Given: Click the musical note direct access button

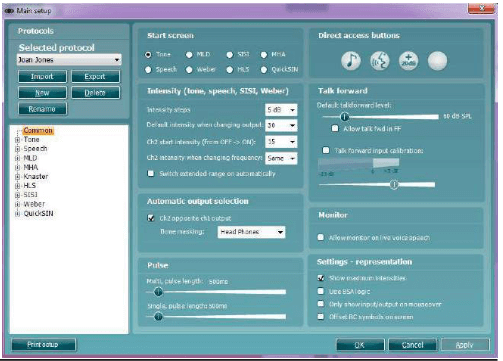Looking at the screenshot, I should point(351,61).
